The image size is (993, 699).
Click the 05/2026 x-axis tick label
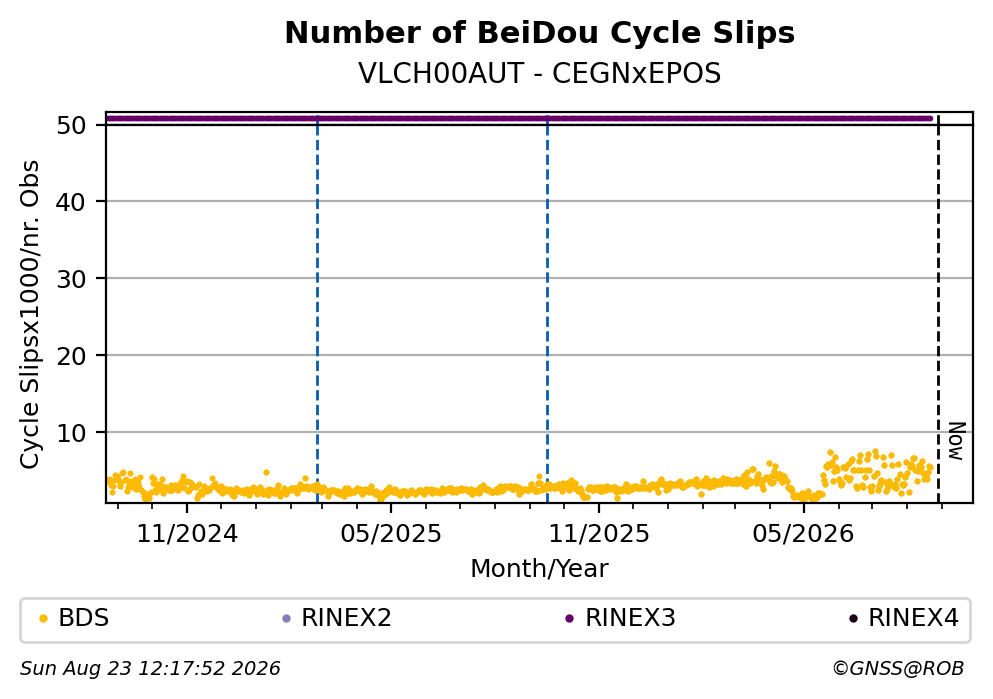pyautogui.click(x=803, y=534)
